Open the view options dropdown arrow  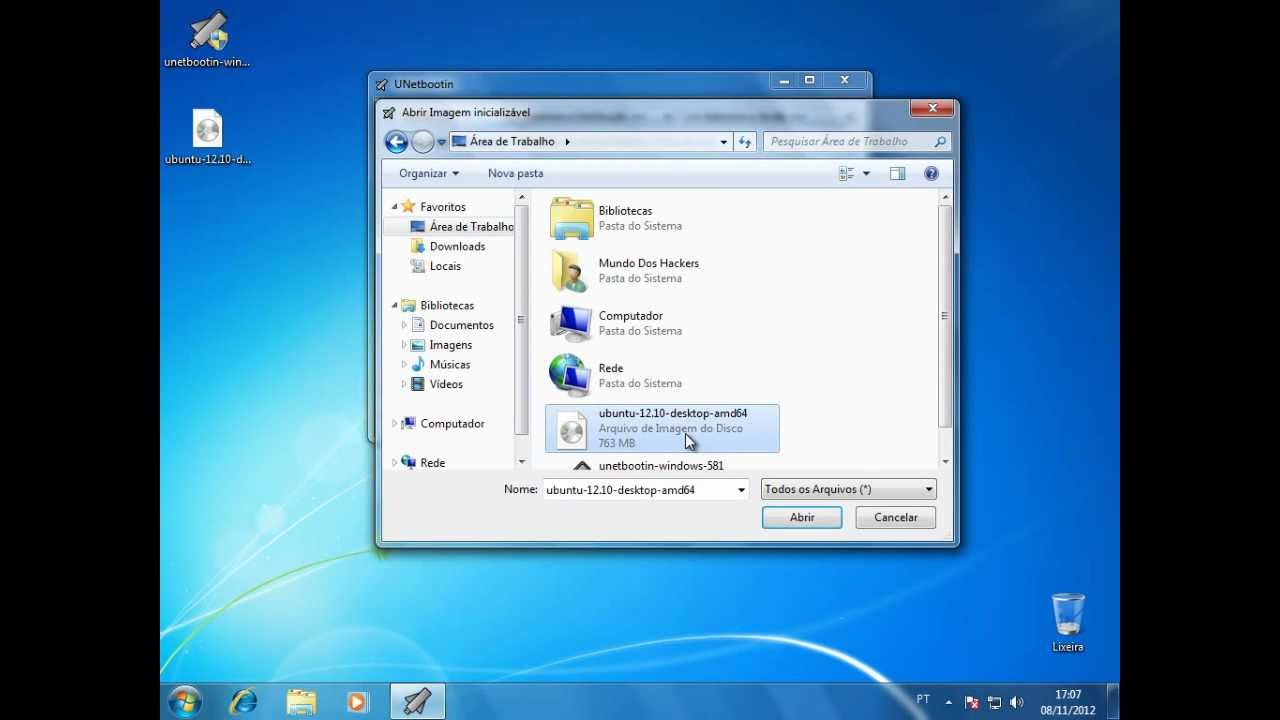(866, 173)
